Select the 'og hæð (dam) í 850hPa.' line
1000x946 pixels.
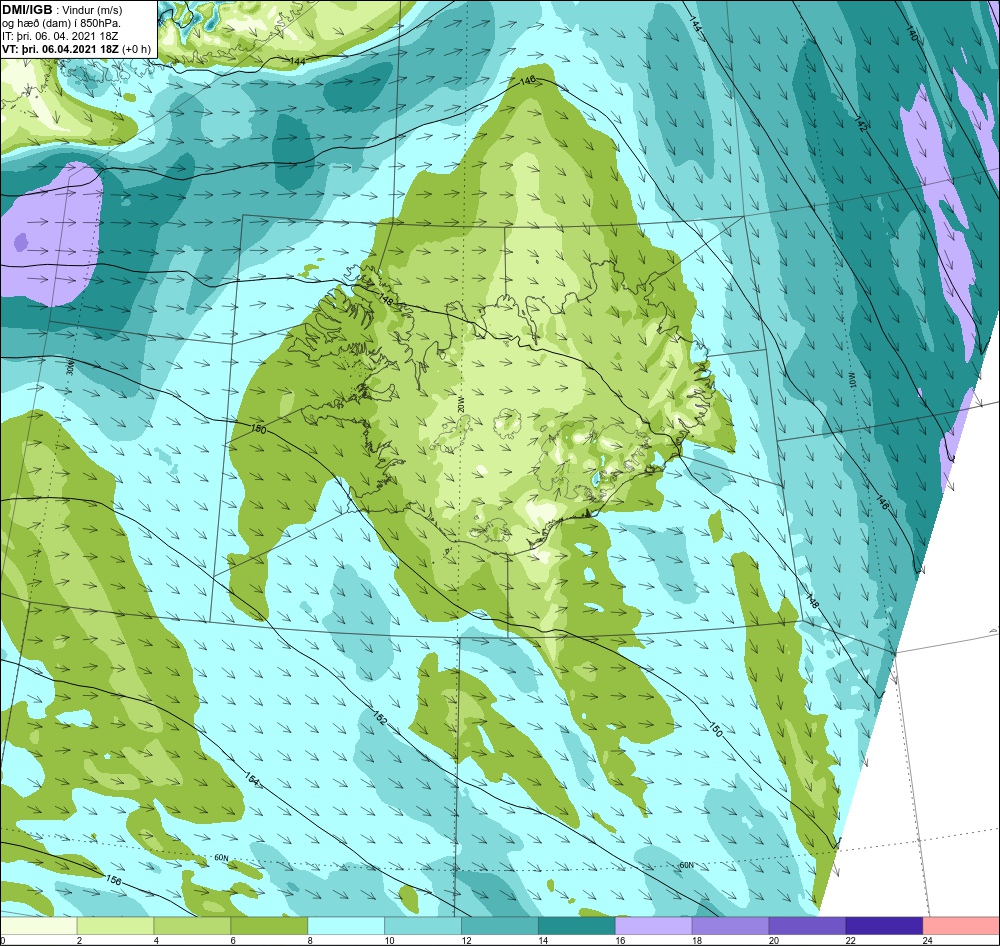61,24
